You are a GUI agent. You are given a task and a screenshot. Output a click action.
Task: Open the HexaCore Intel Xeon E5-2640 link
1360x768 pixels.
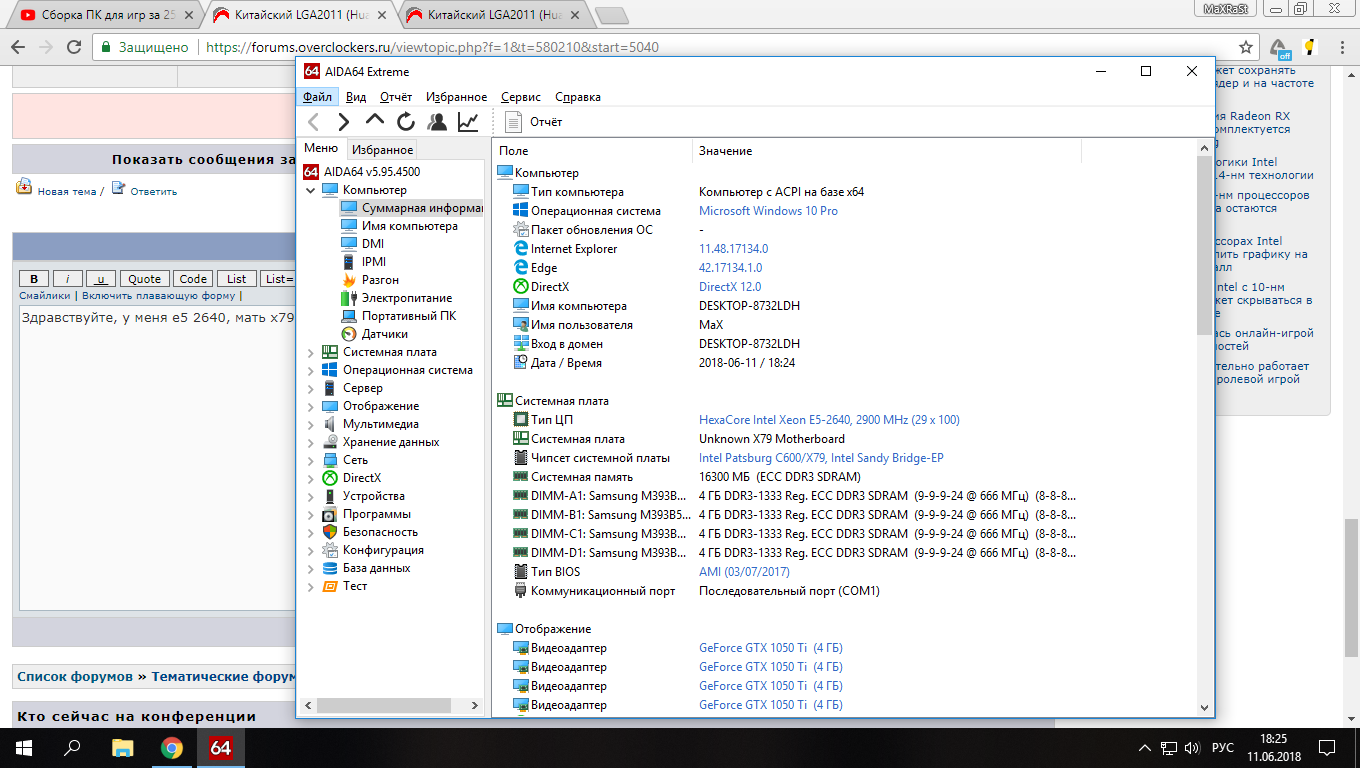[x=829, y=420]
